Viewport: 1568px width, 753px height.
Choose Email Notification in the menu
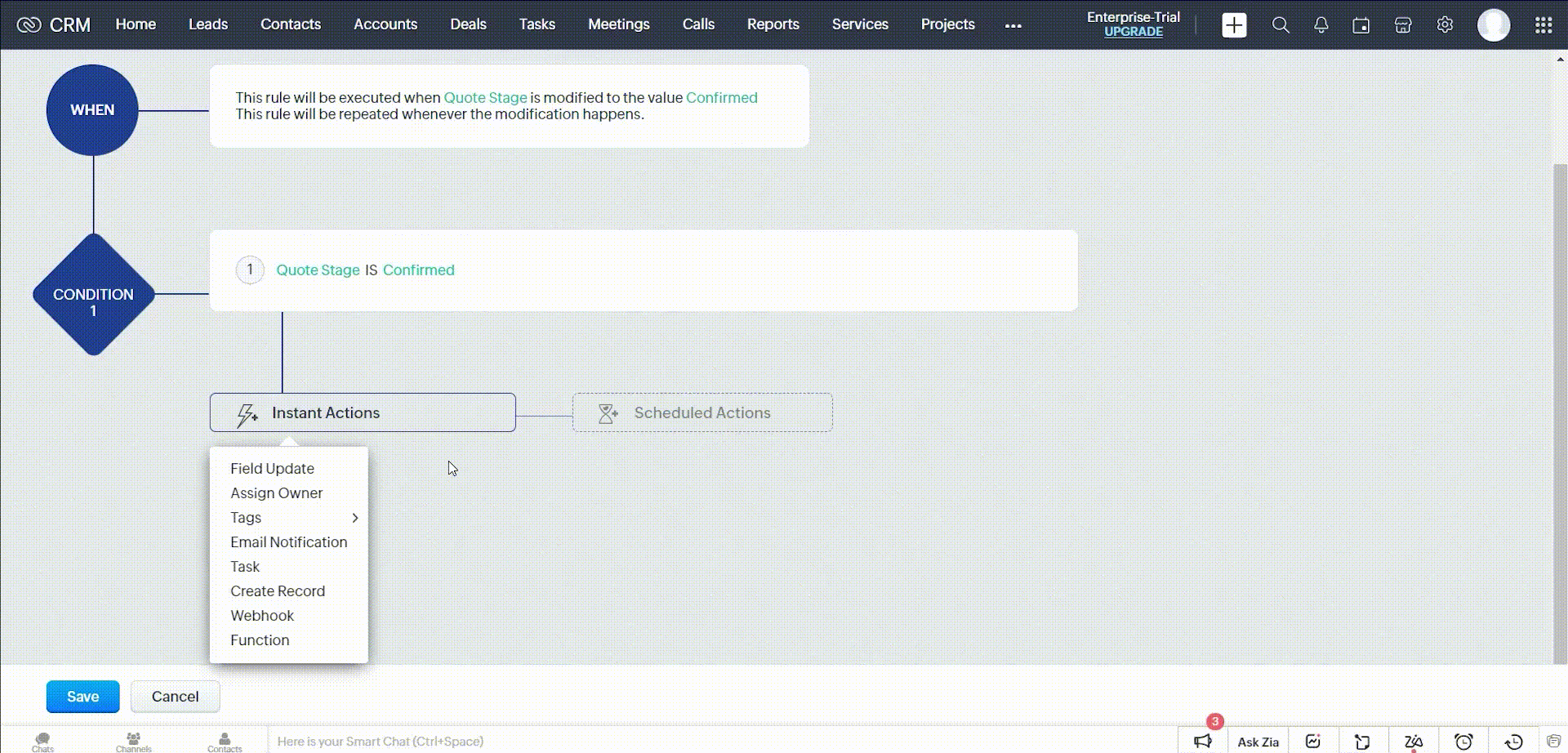(288, 542)
